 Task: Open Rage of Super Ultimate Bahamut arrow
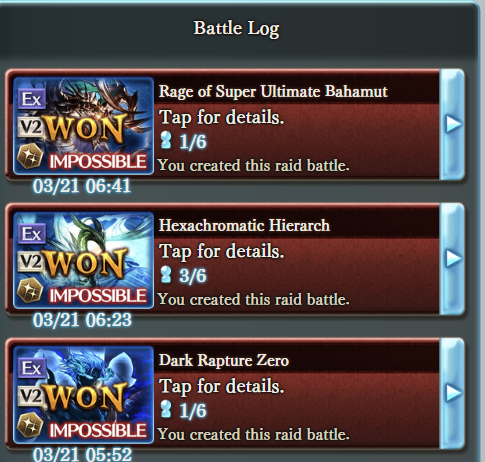(x=452, y=125)
